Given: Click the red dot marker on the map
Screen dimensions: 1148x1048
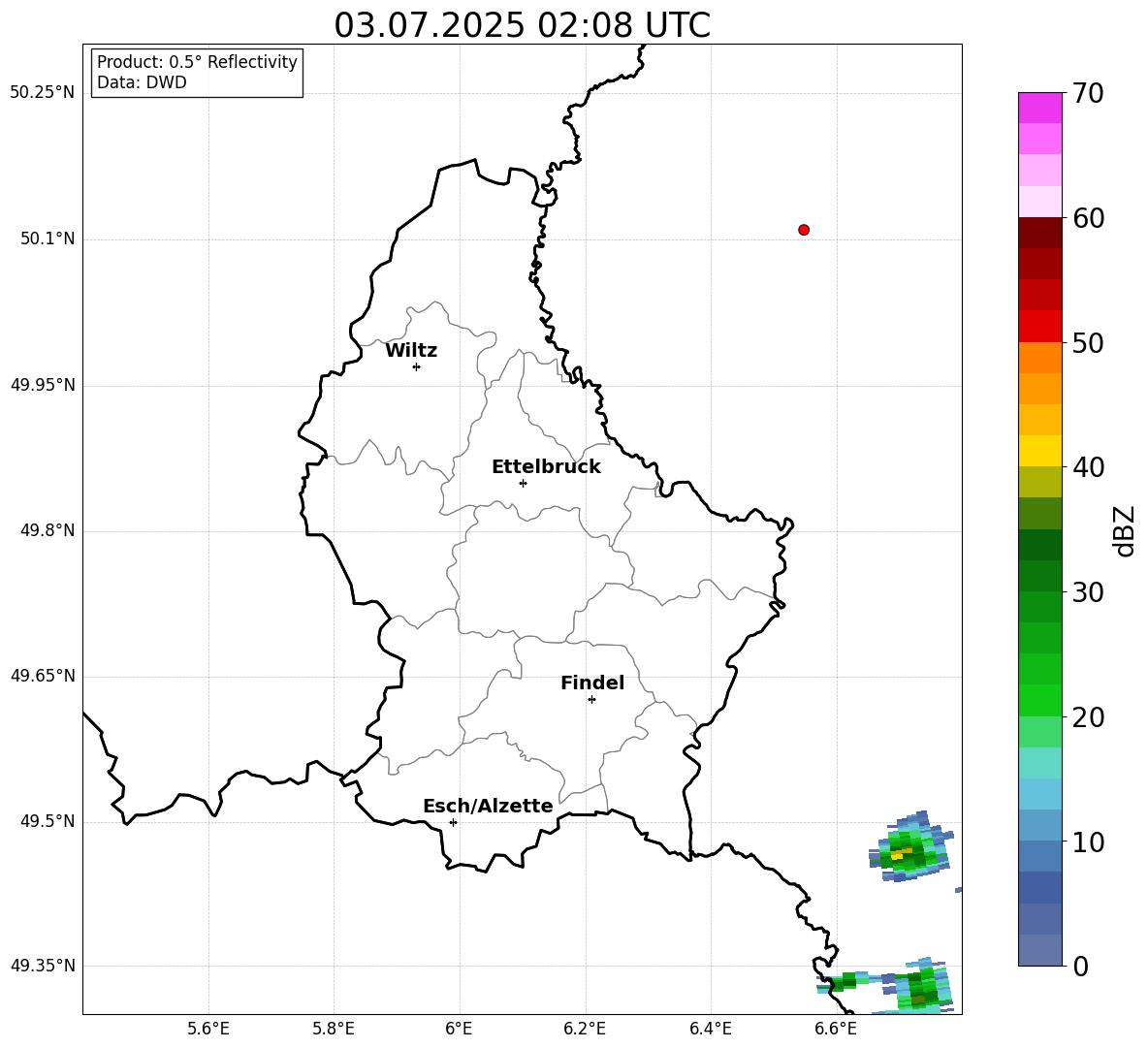Looking at the screenshot, I should pos(804,230).
